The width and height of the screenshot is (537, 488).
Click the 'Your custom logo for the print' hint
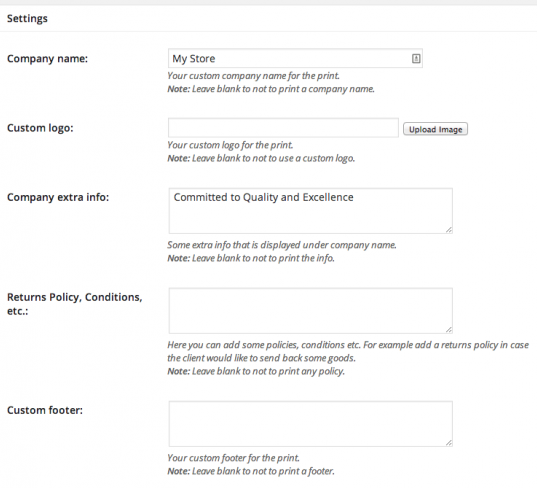coord(230,145)
